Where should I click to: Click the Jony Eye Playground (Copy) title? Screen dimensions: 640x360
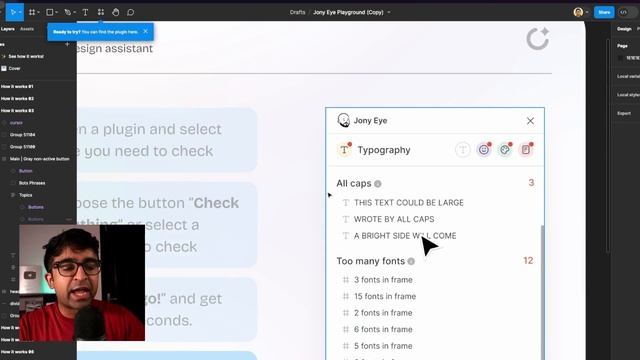point(348,12)
